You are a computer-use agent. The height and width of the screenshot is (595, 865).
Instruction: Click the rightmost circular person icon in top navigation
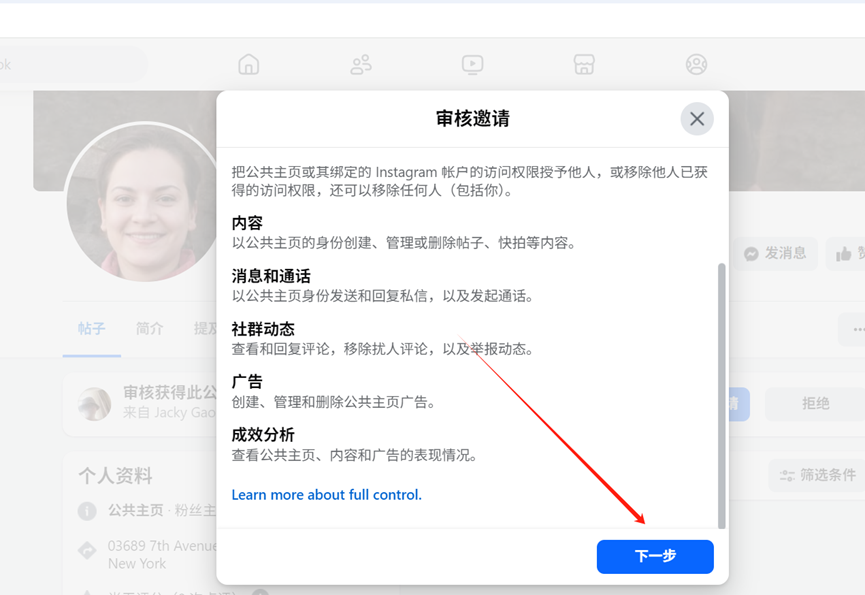coord(697,65)
